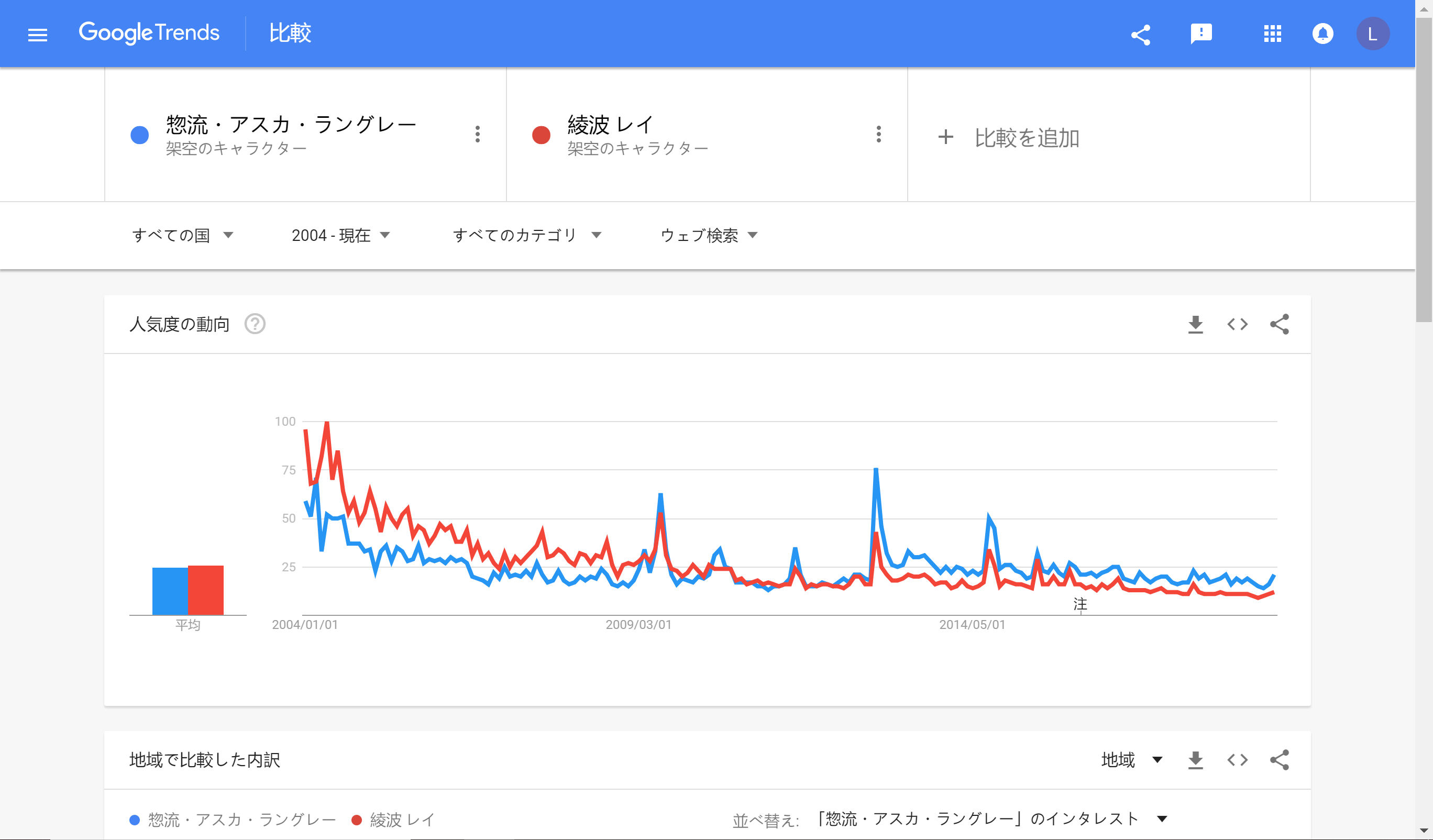Expand the すべての国 region dropdown
1433x840 pixels.
tap(183, 236)
